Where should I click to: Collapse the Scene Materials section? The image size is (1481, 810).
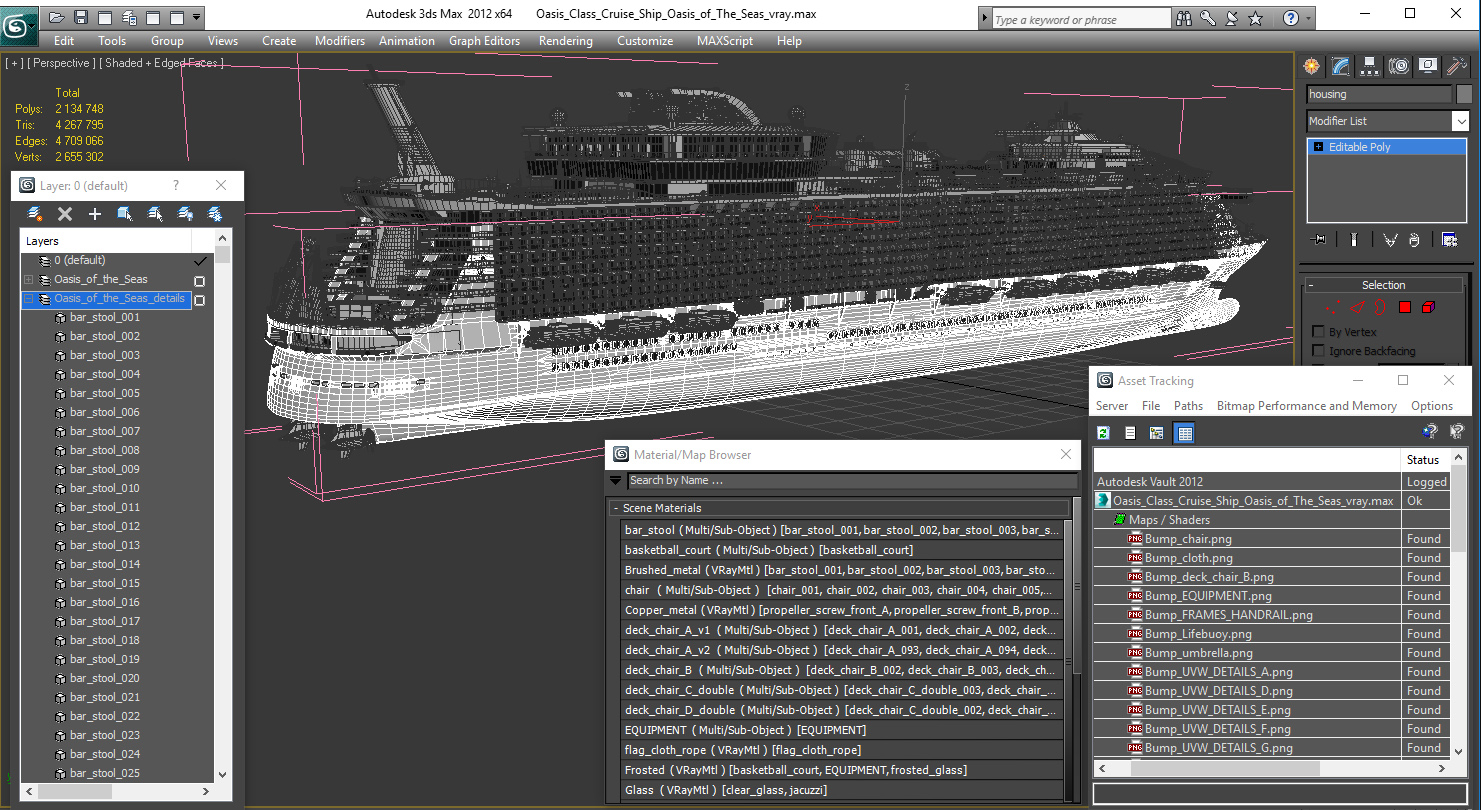616,508
